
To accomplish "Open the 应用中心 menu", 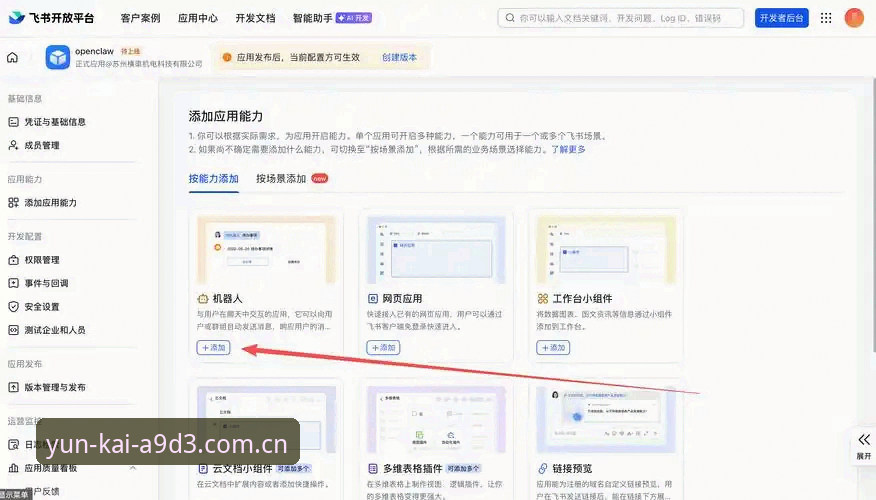I will (198, 18).
